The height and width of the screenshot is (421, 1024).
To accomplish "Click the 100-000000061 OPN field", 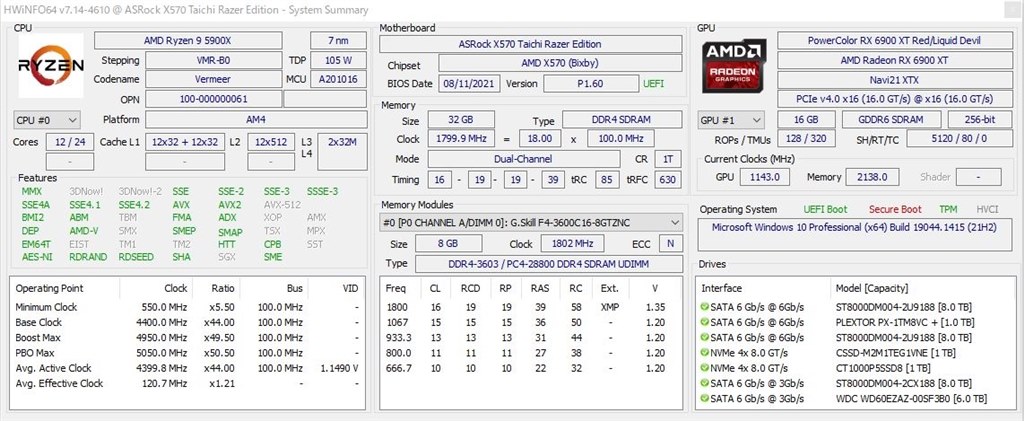I will click(x=214, y=99).
